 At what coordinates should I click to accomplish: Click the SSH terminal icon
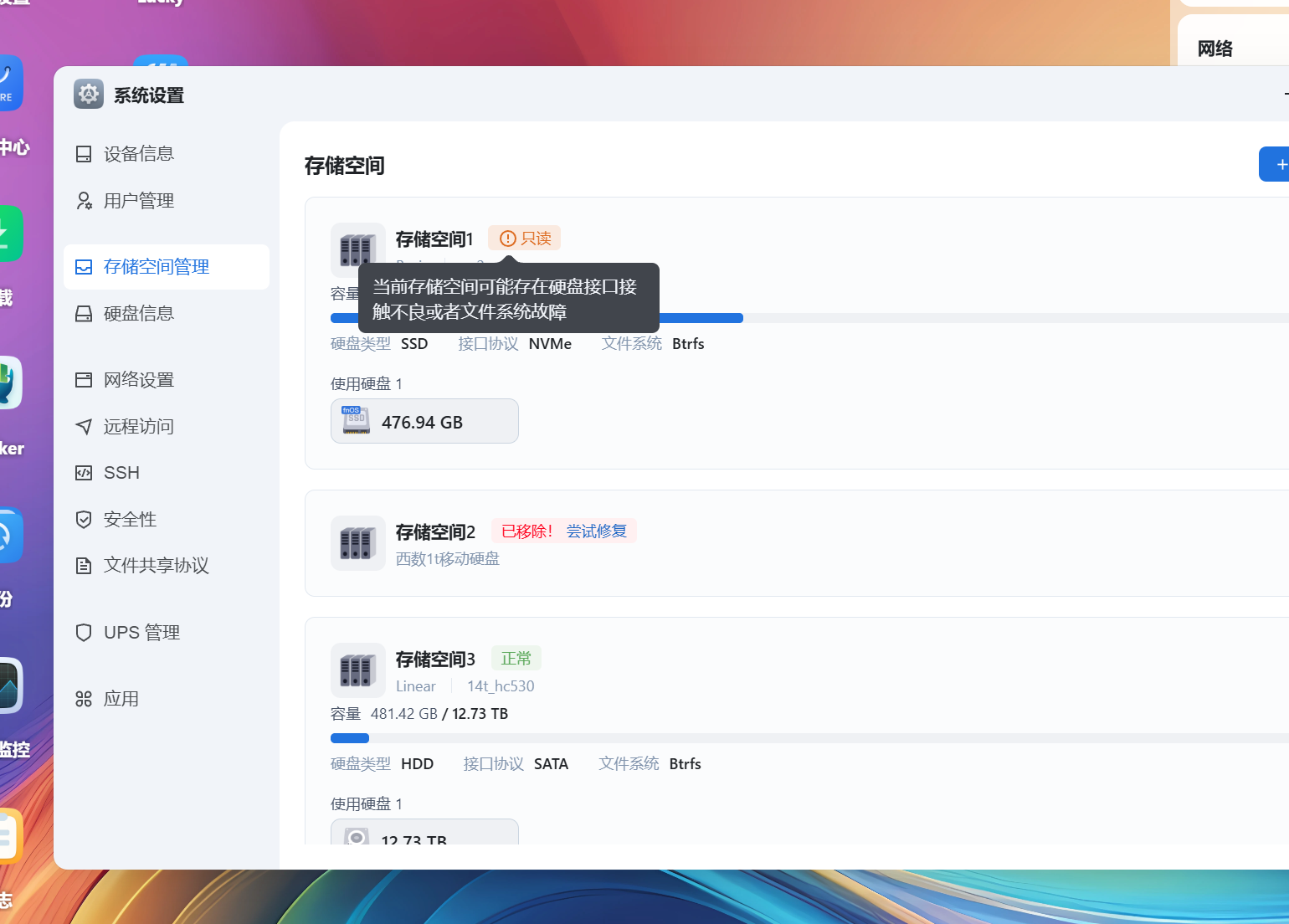tap(84, 473)
